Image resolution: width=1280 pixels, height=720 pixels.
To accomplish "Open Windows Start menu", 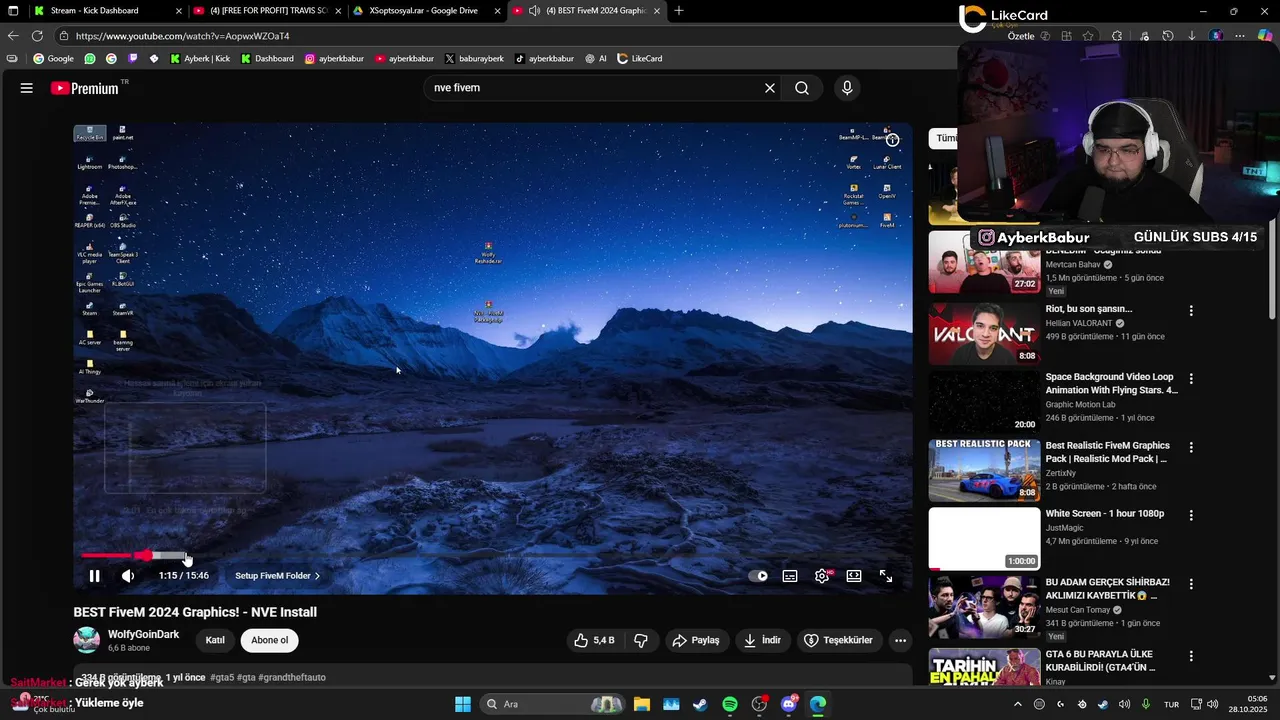I will coord(463,704).
